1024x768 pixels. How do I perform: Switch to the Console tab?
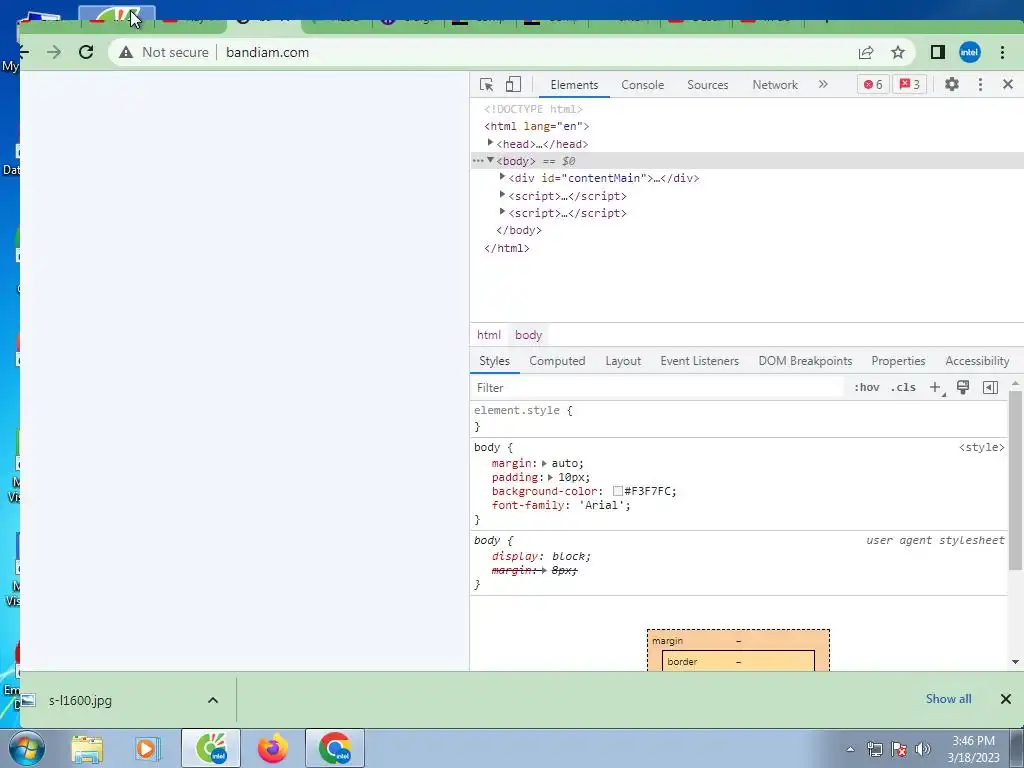pyautogui.click(x=643, y=85)
